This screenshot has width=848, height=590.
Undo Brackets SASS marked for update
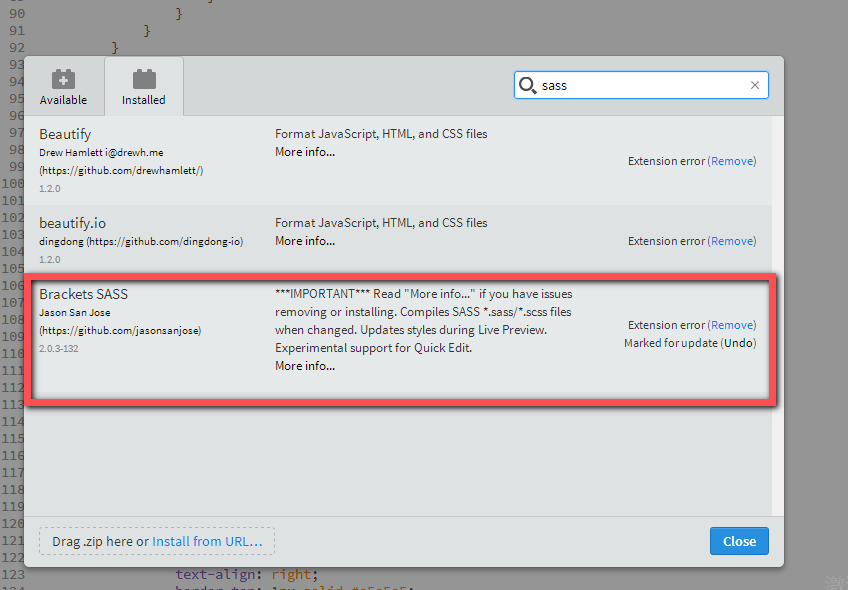click(738, 343)
